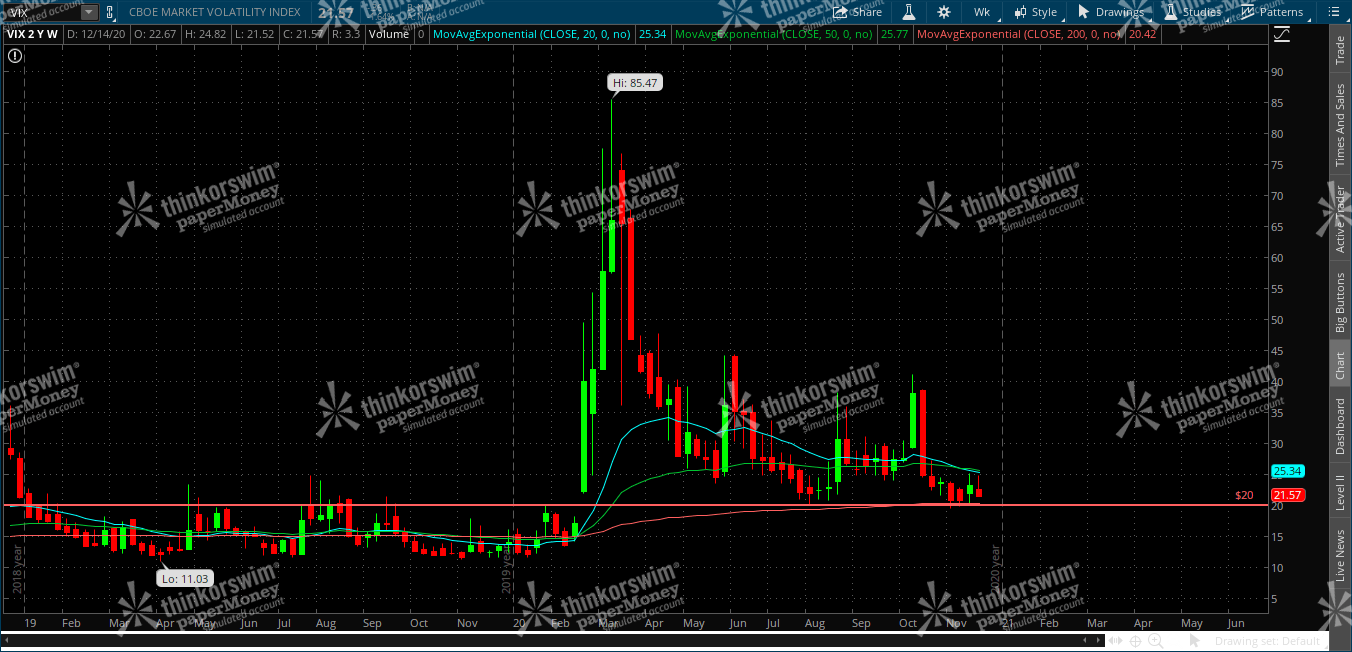Click the flask (analysis) icon
Image resolution: width=1352 pixels, height=652 pixels.
tap(909, 12)
